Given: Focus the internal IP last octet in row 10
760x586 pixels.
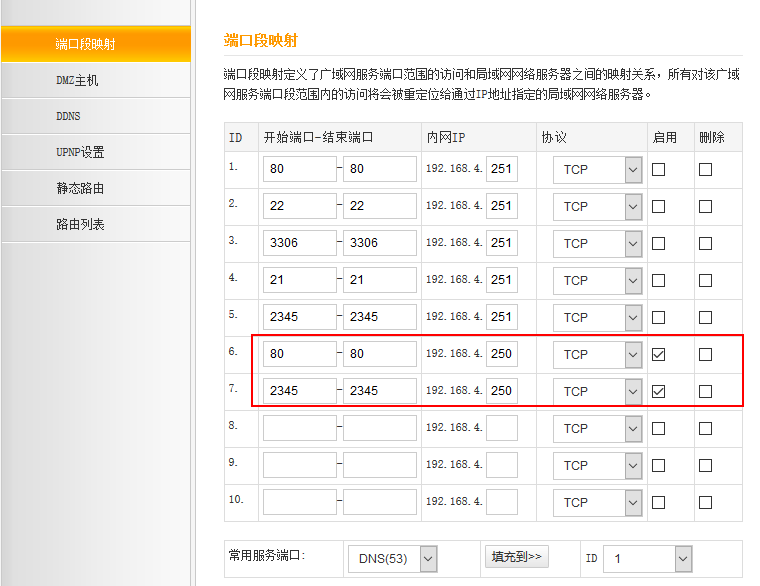Looking at the screenshot, I should point(502,502).
